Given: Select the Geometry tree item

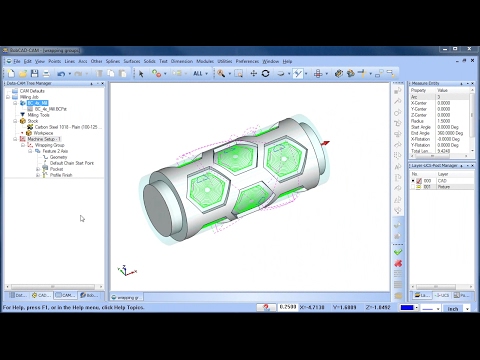Looking at the screenshot, I should [x=58, y=157].
